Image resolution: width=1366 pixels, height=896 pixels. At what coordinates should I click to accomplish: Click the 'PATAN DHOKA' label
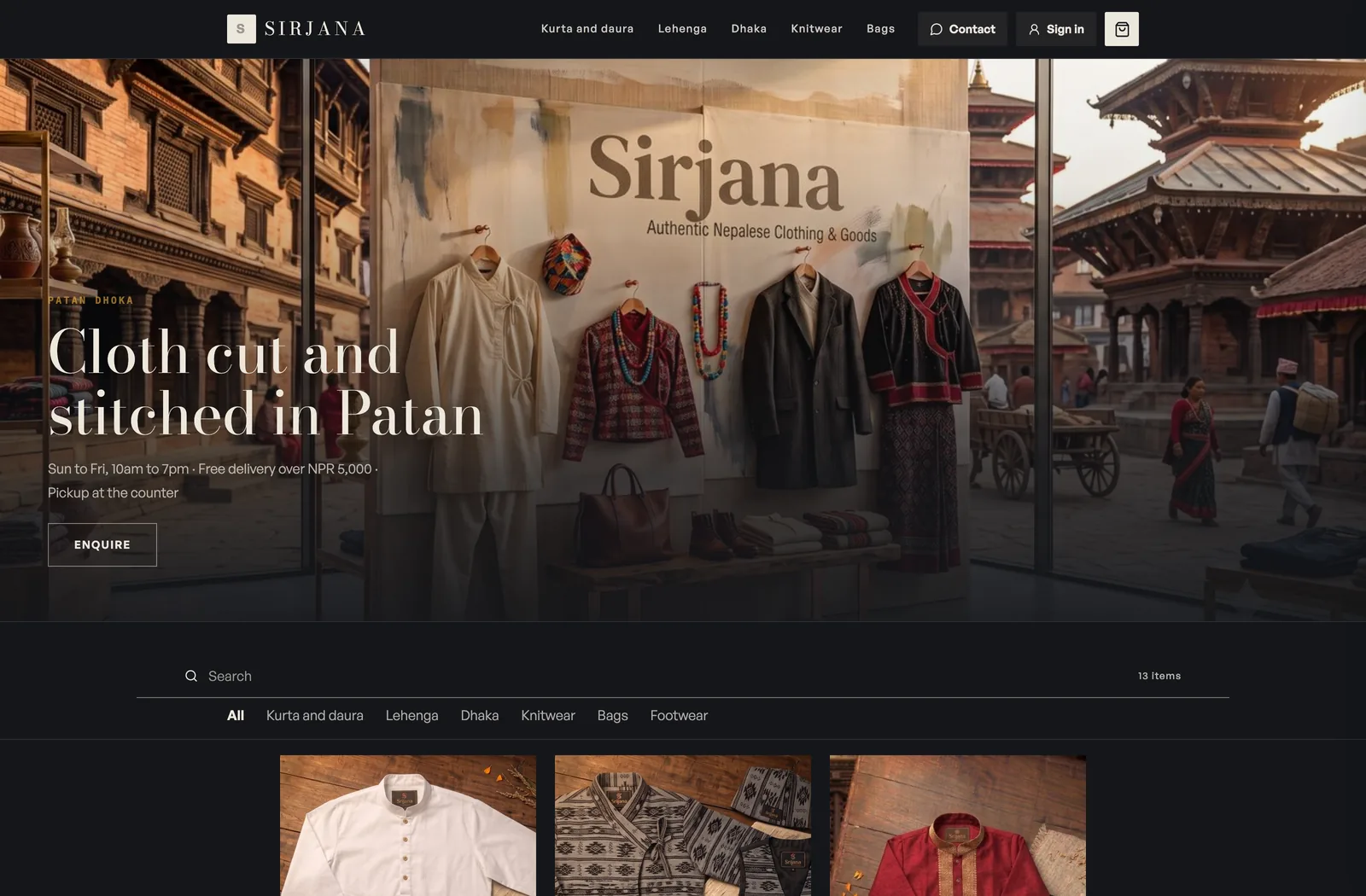click(x=90, y=300)
